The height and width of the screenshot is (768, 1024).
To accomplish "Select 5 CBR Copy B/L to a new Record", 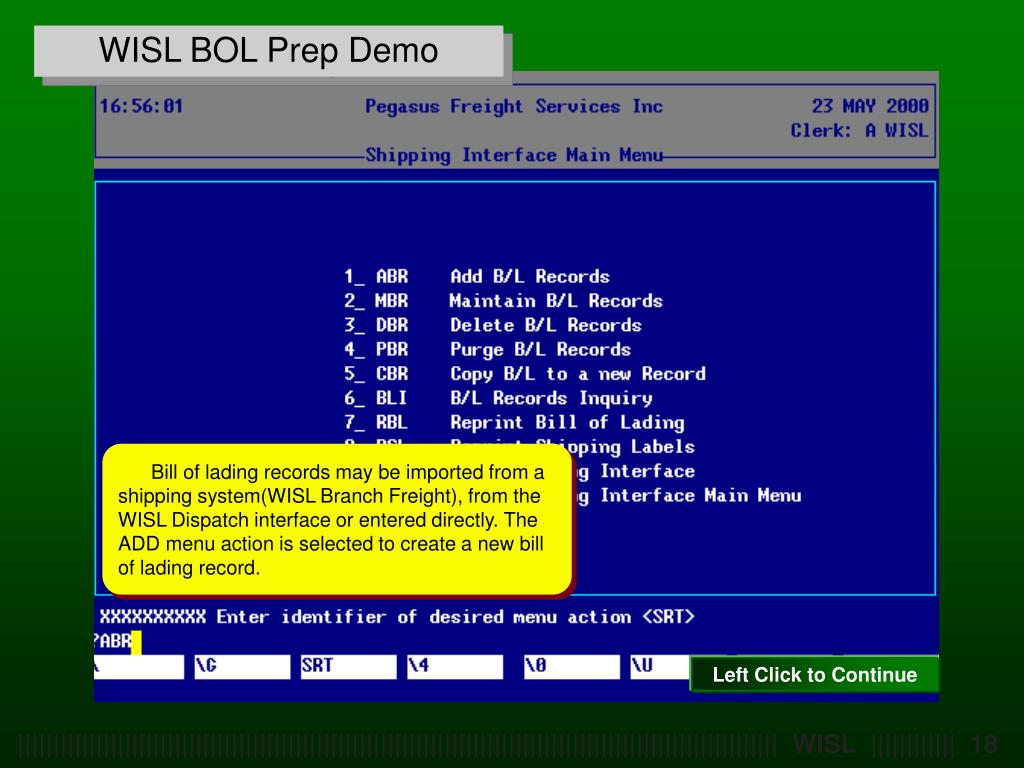I will tap(524, 374).
